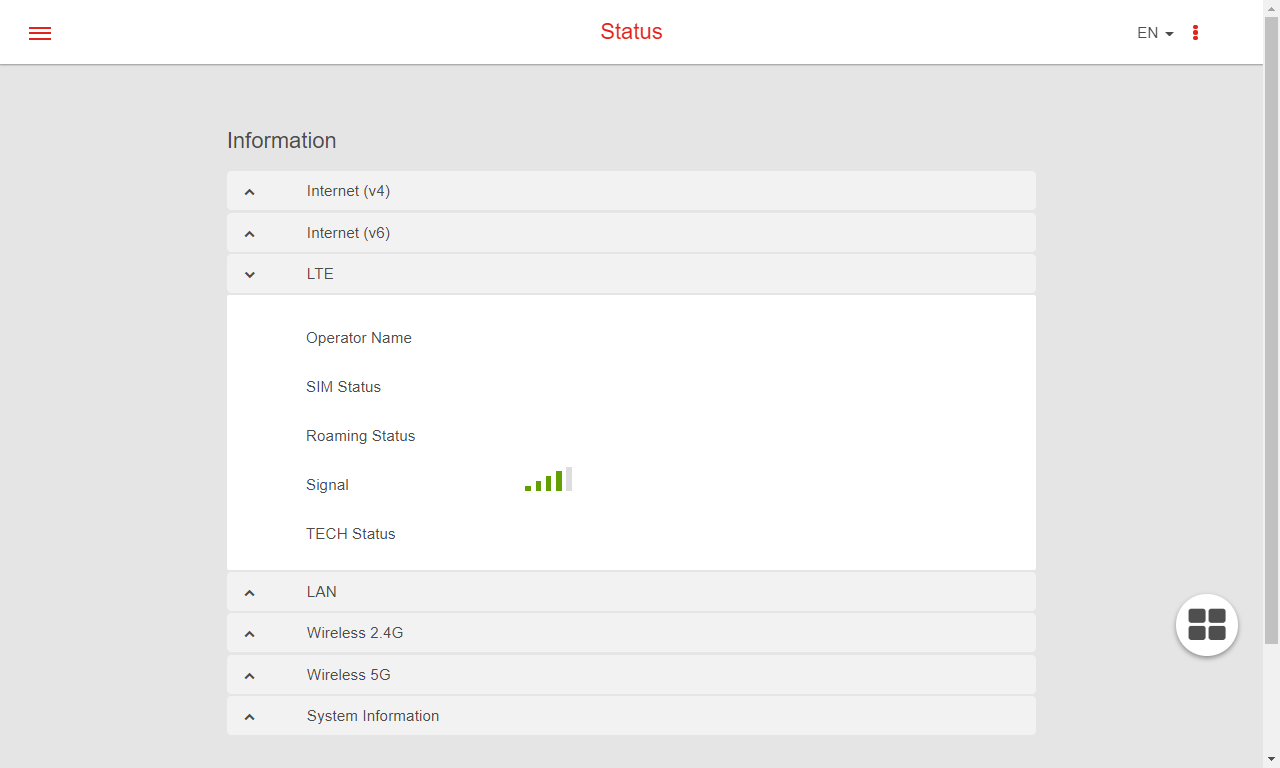Click the green signal strength bars
This screenshot has height=768, width=1280.
548,480
